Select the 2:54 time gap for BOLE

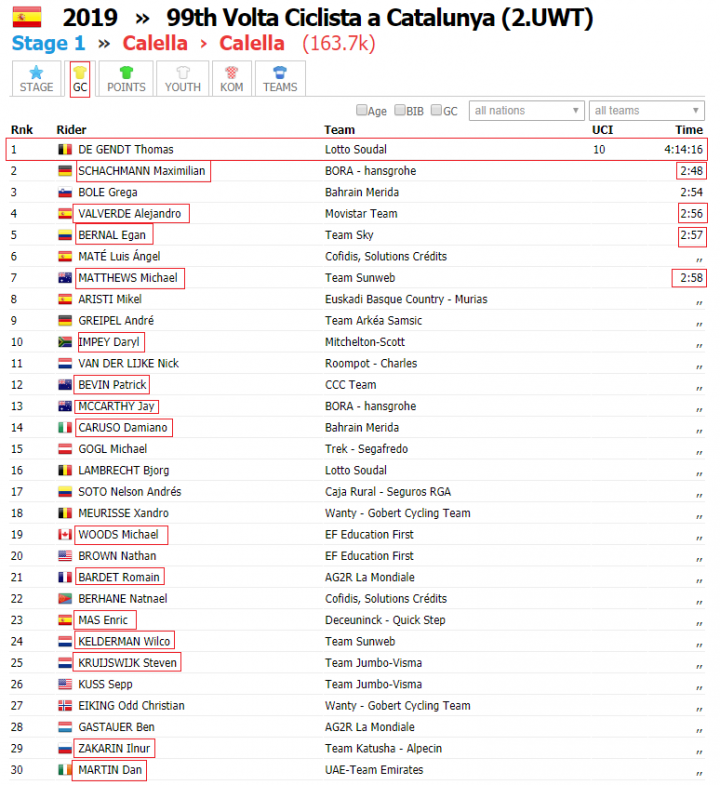click(691, 193)
